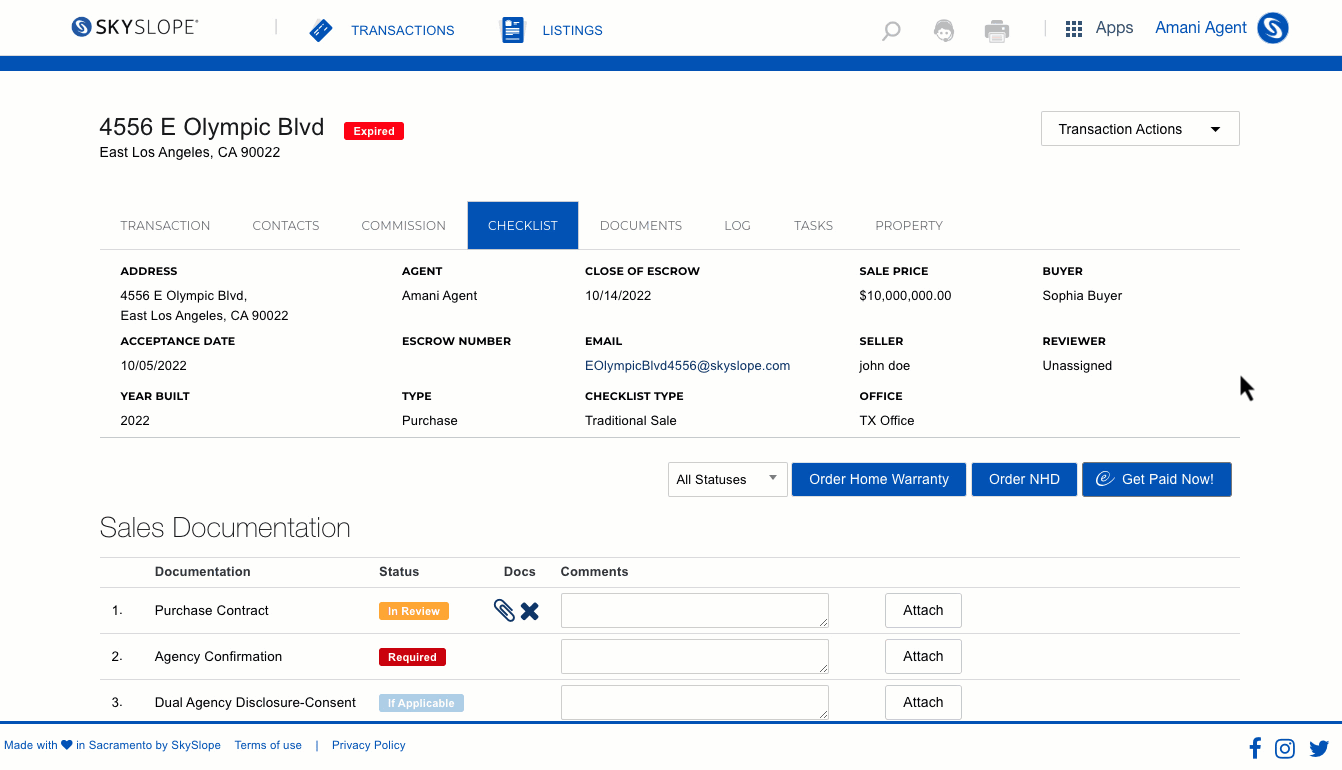Open the LISTINGS menu
Image resolution: width=1342 pixels, height=770 pixels.
click(572, 30)
